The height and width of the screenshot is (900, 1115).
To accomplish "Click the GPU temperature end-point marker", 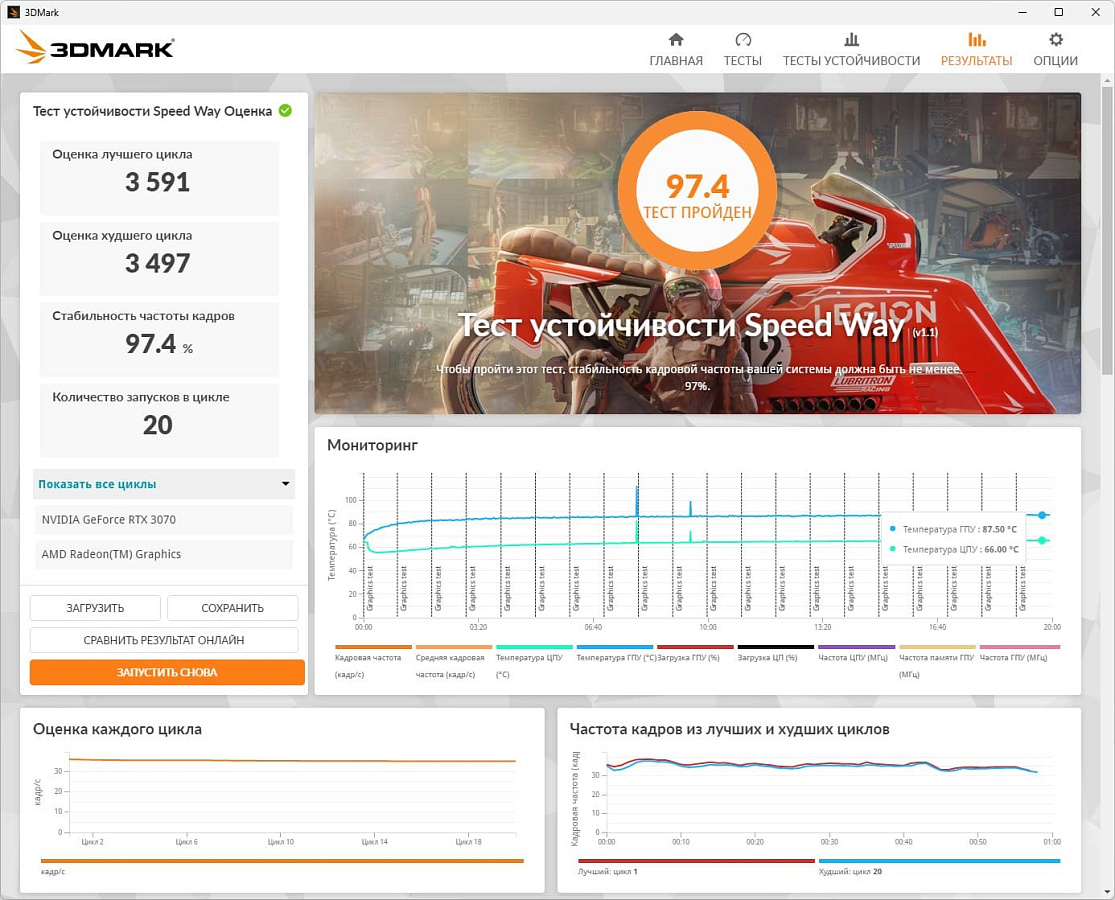I will click(1042, 515).
